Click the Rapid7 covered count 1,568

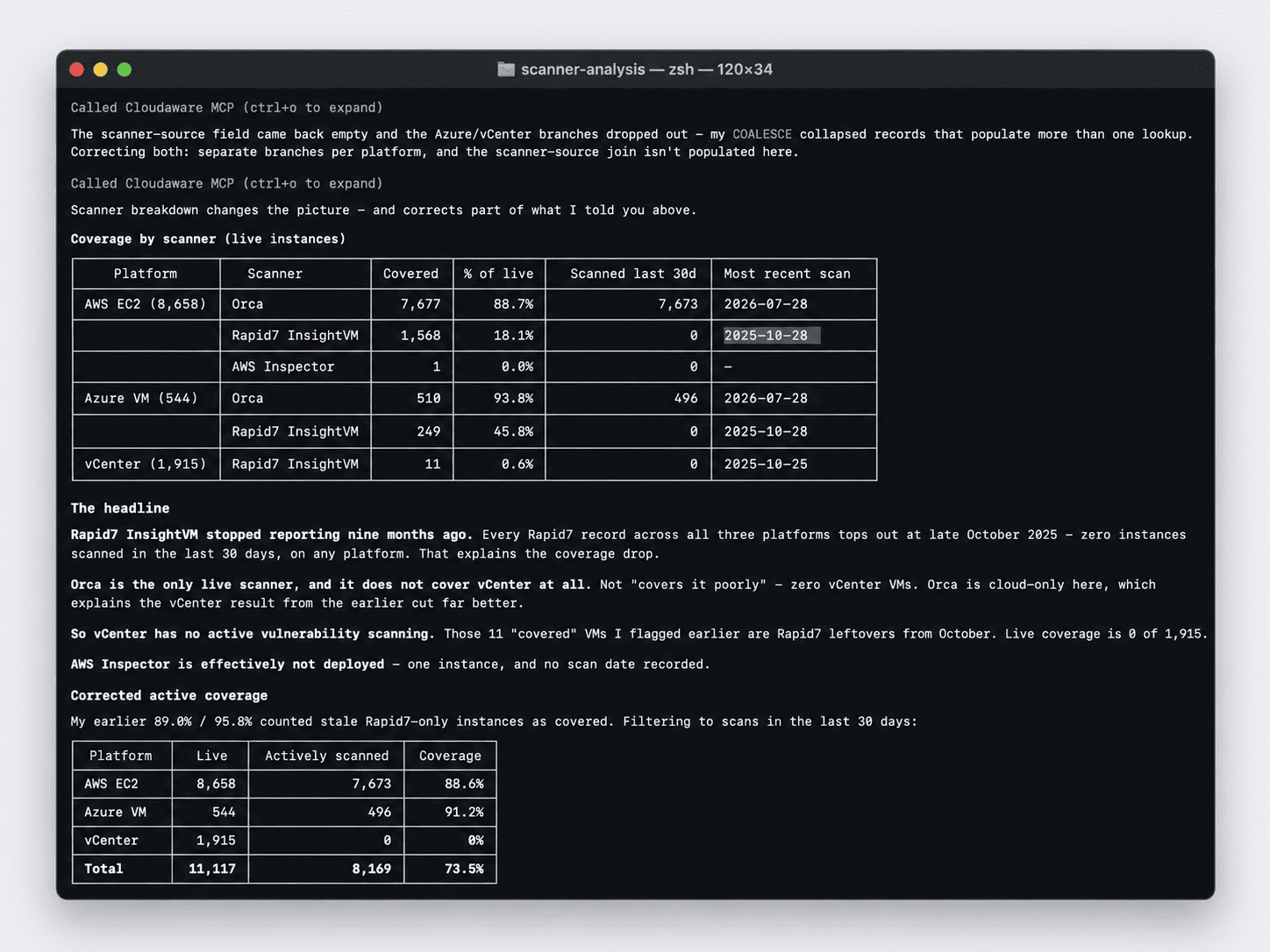click(x=420, y=336)
